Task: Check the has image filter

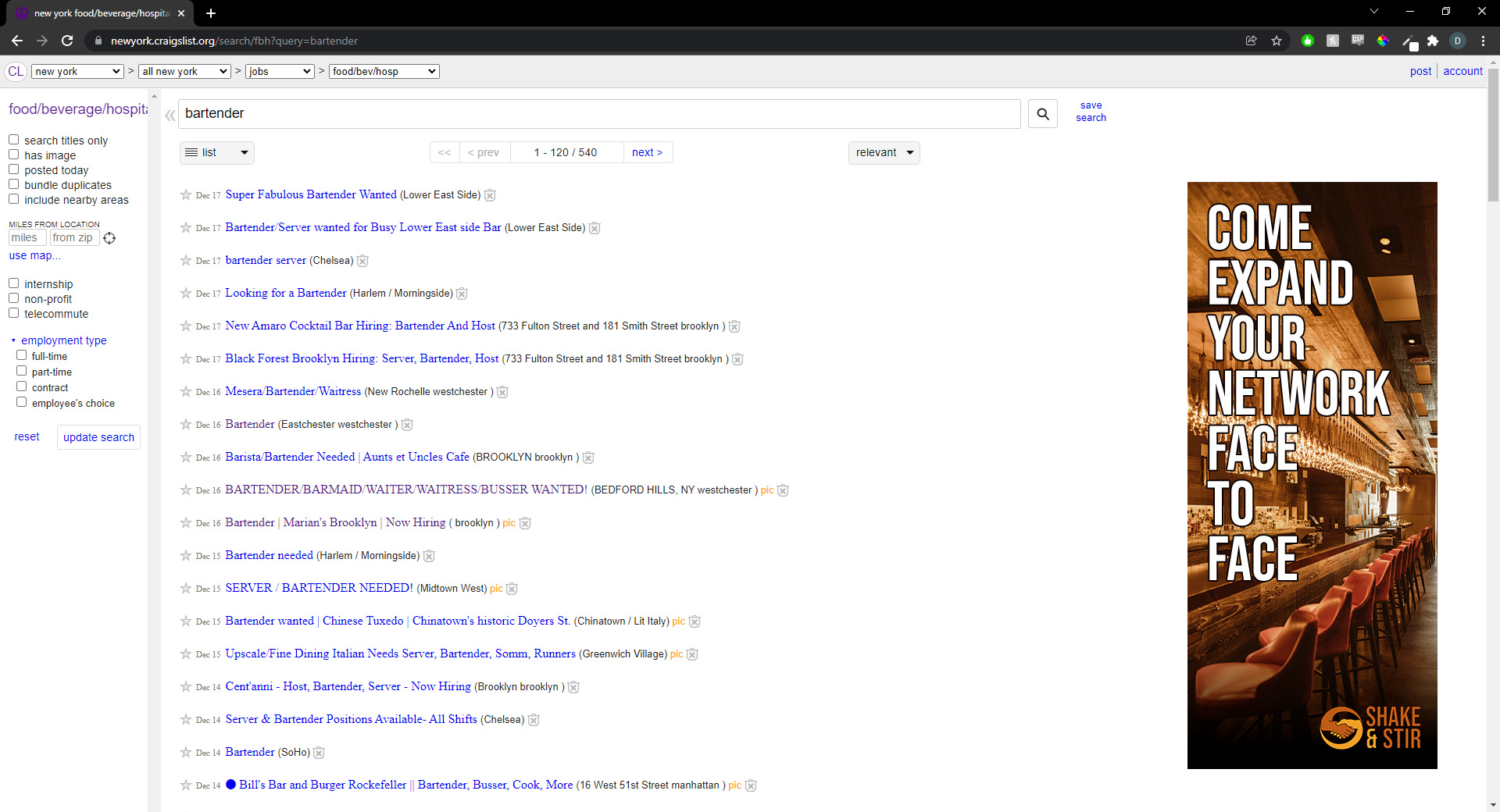Action: [13, 155]
